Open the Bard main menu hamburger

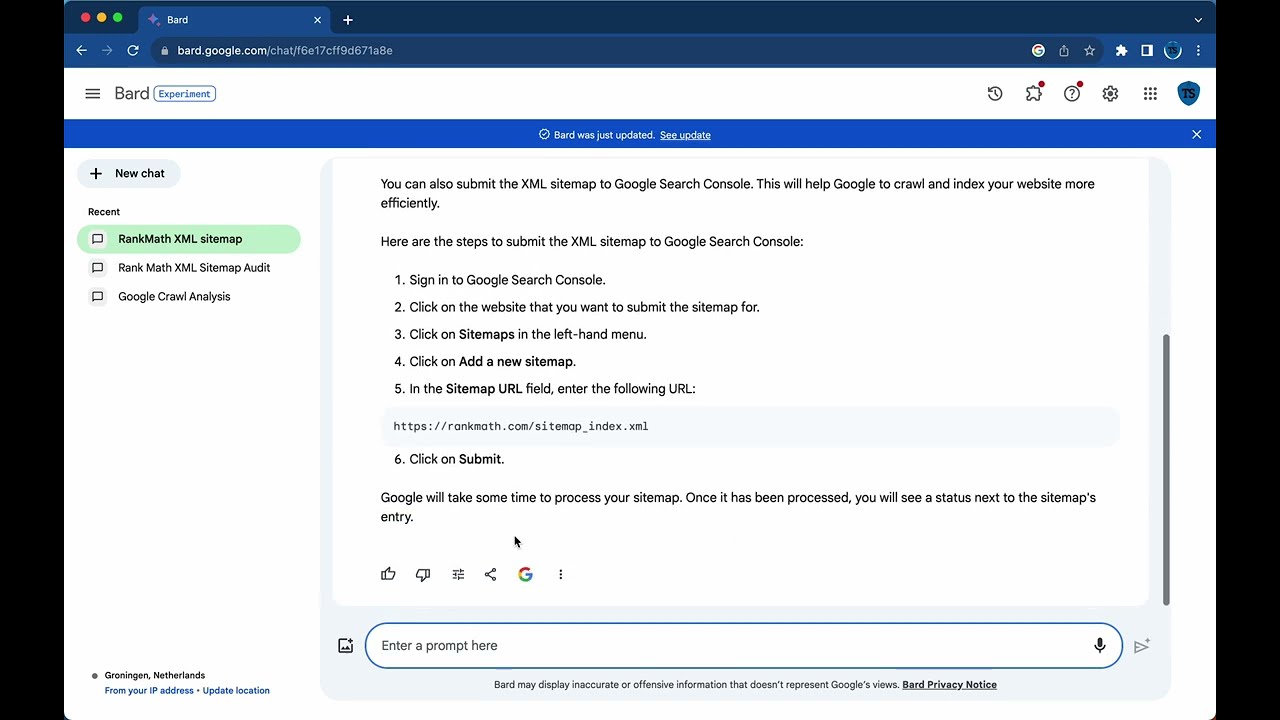[93, 94]
